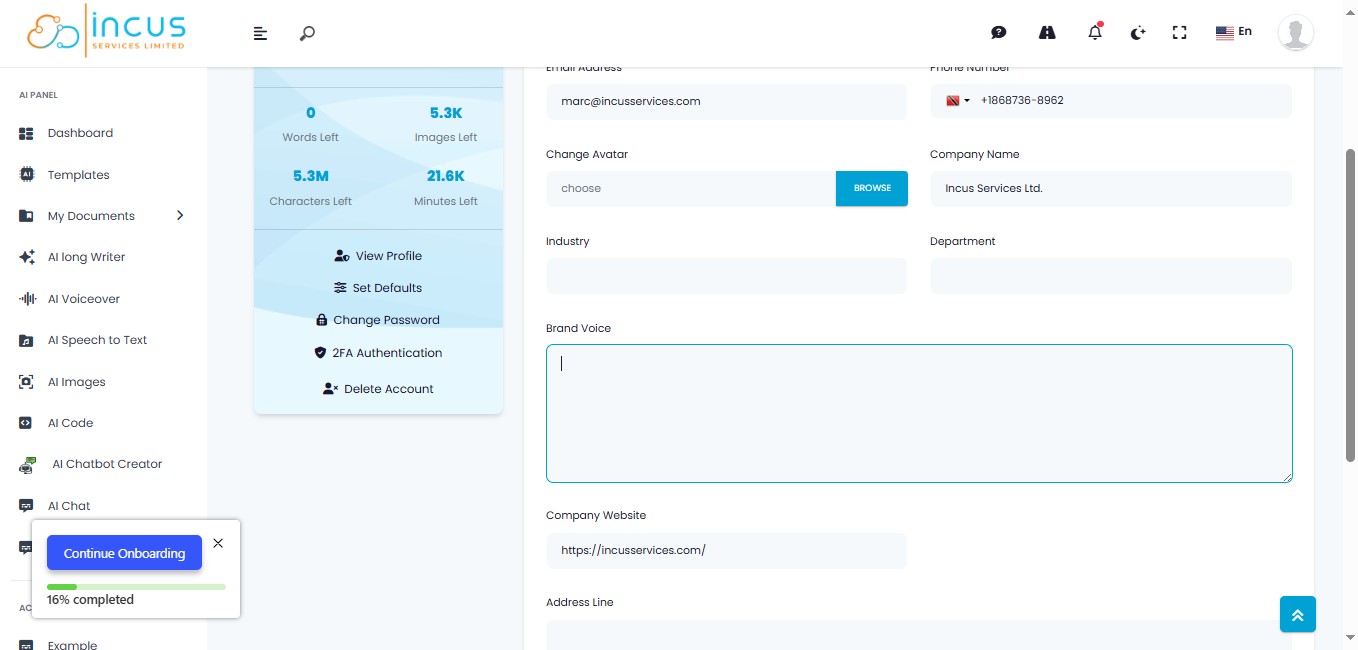
Task: Toggle dark mode with the moon icon
Action: tap(1137, 32)
